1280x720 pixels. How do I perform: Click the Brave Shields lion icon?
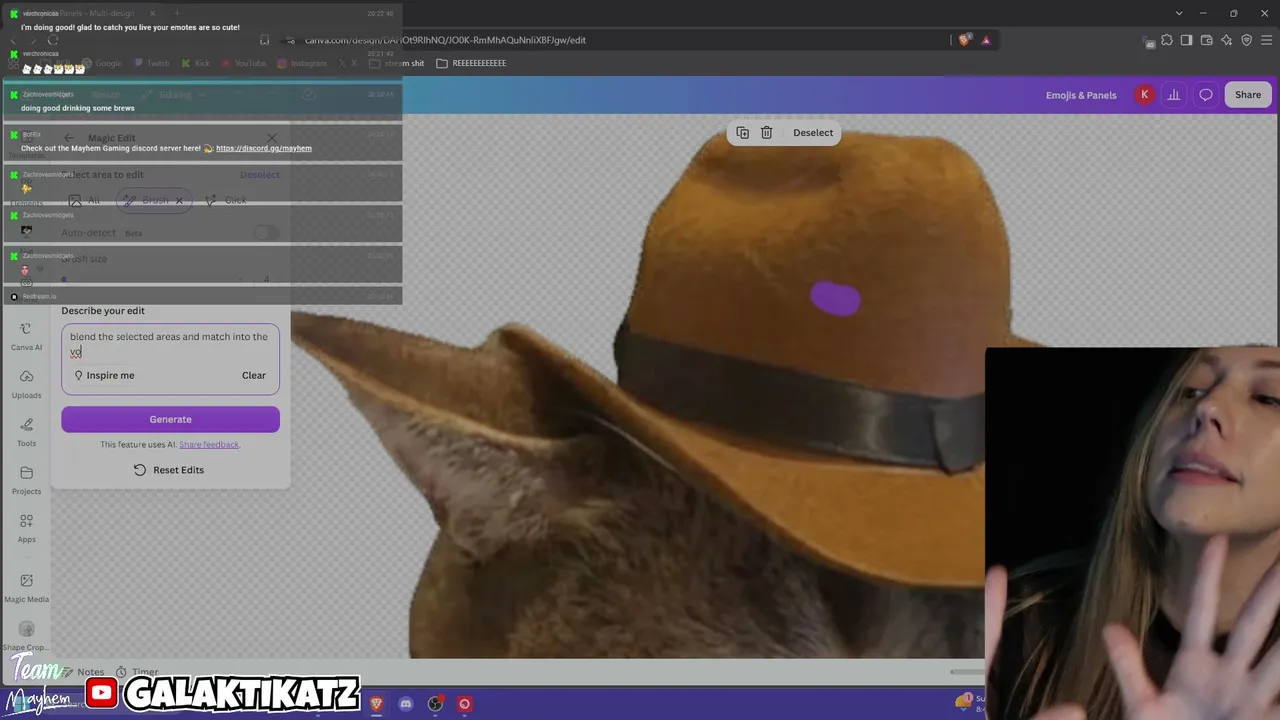(x=964, y=40)
